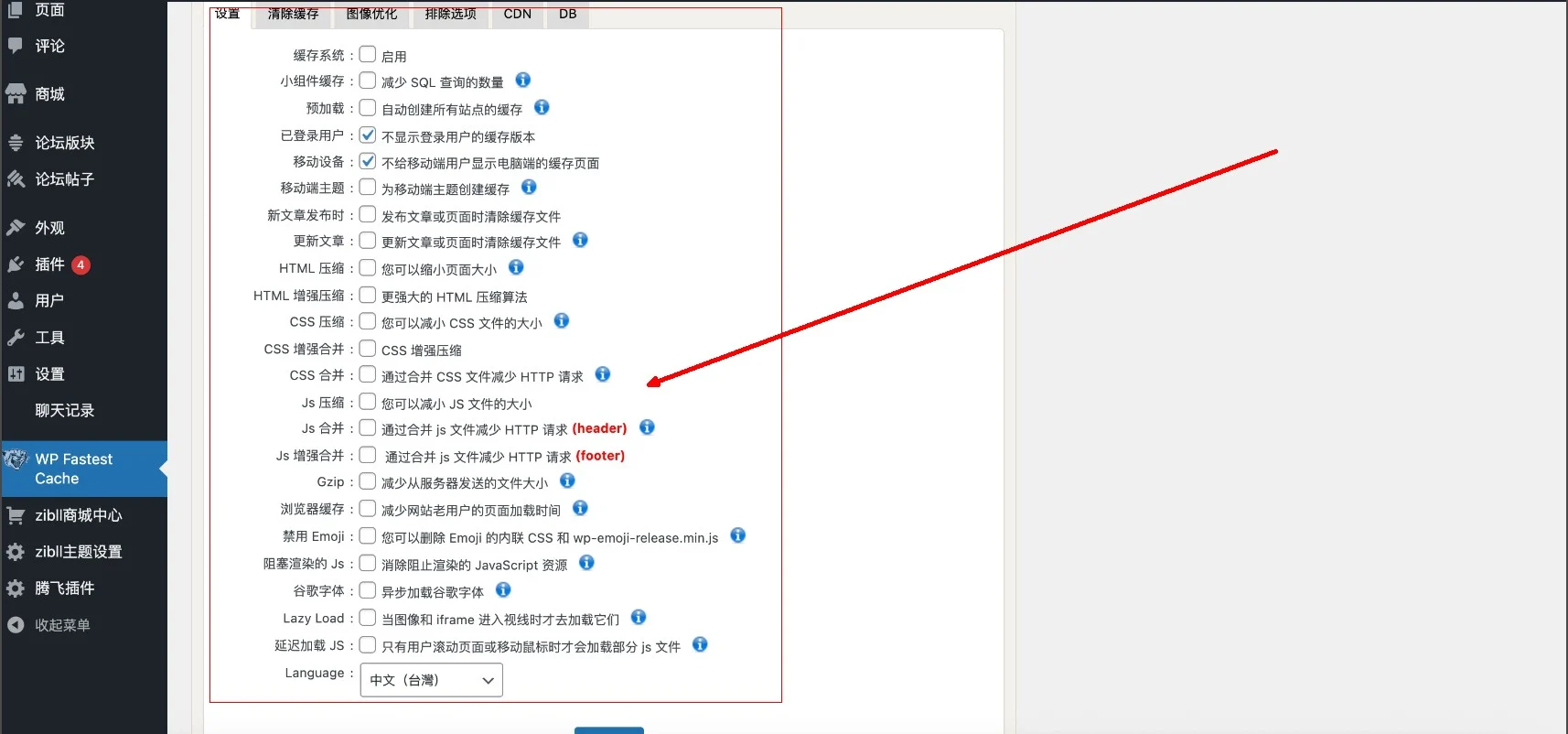
Task: Enable the 浏览器缓存 checkbox
Action: coord(368,508)
